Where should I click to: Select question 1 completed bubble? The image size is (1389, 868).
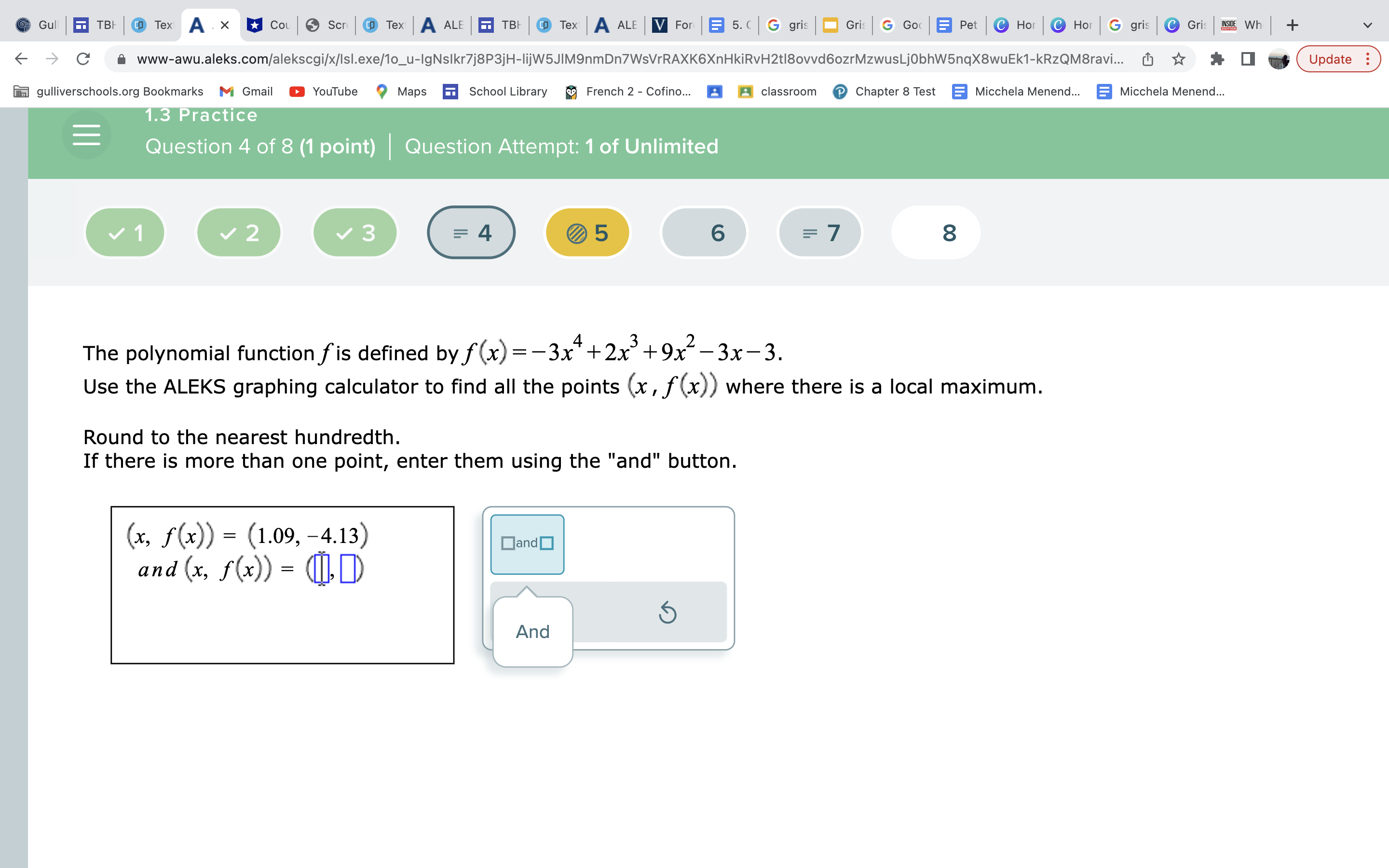point(125,233)
